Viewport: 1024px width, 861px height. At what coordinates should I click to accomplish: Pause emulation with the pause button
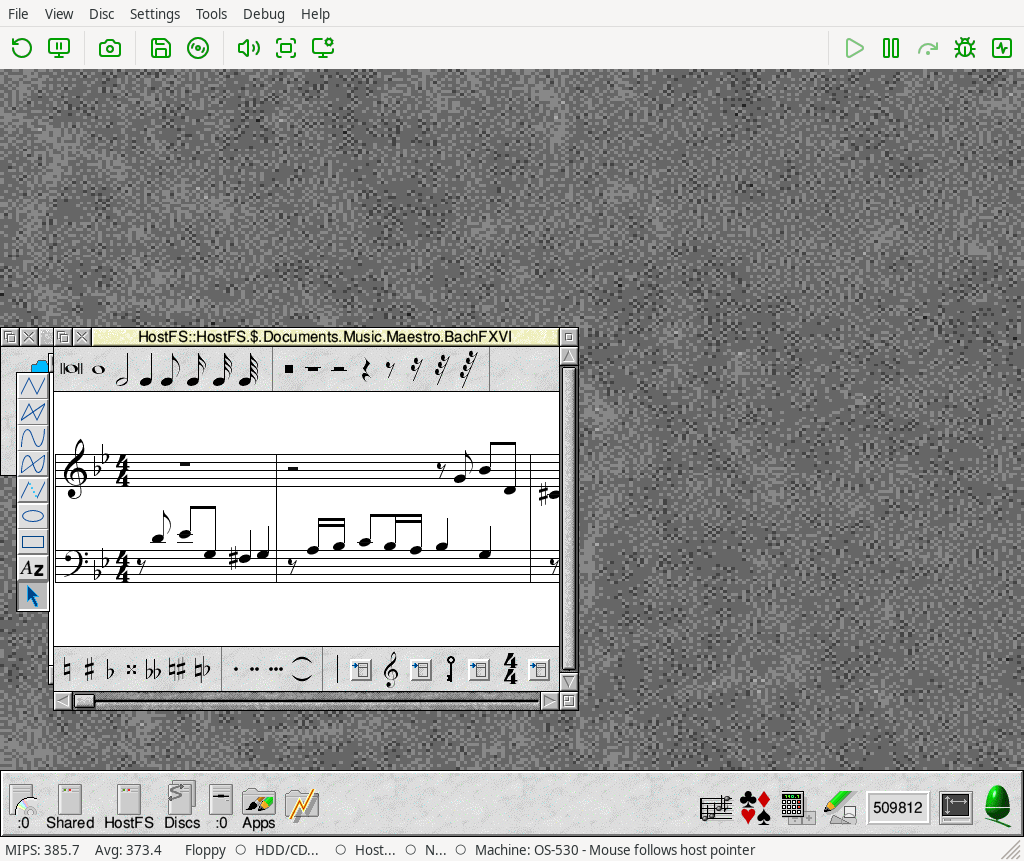coord(891,48)
